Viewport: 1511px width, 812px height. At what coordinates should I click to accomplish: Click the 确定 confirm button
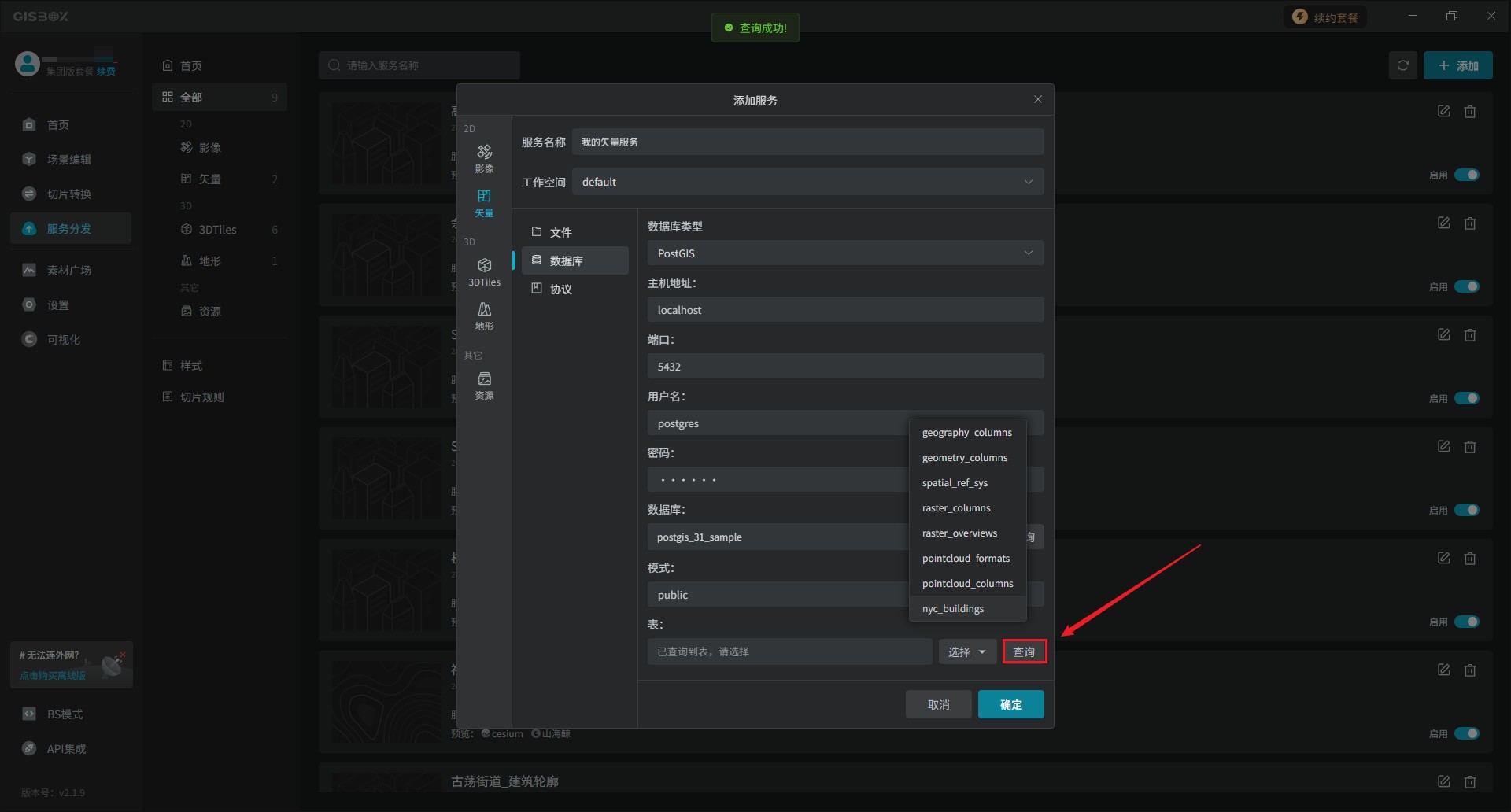1010,704
